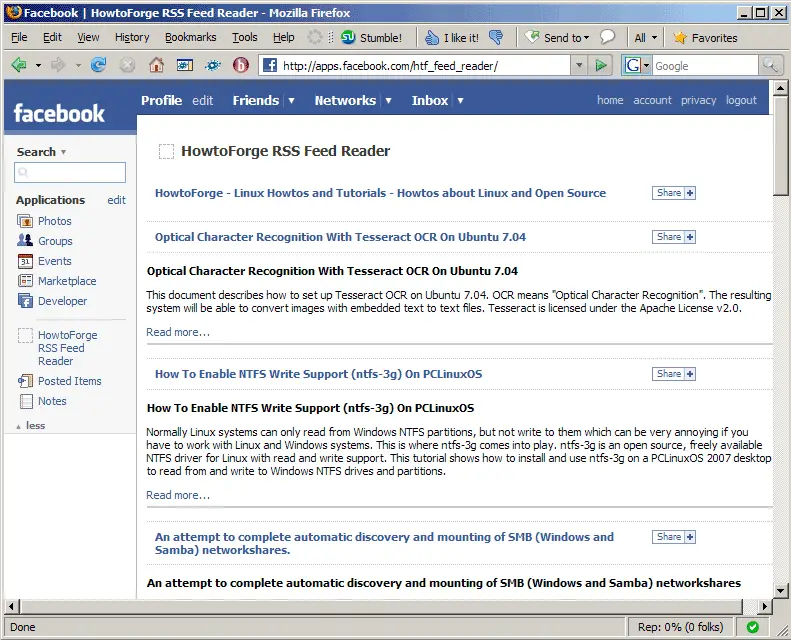The width and height of the screenshot is (791, 640).
Task: Open the Help menu
Action: (284, 37)
